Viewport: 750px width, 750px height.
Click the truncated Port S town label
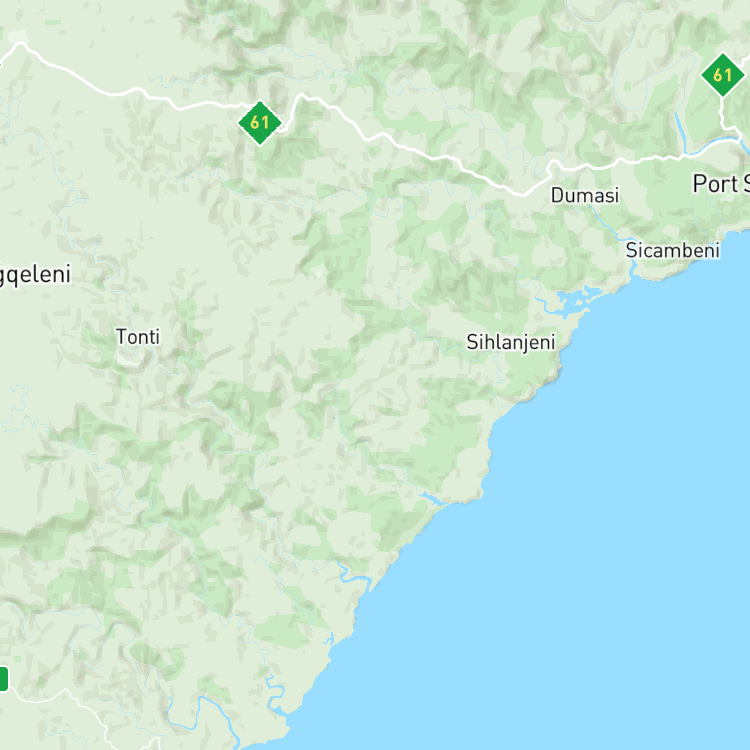tap(721, 184)
